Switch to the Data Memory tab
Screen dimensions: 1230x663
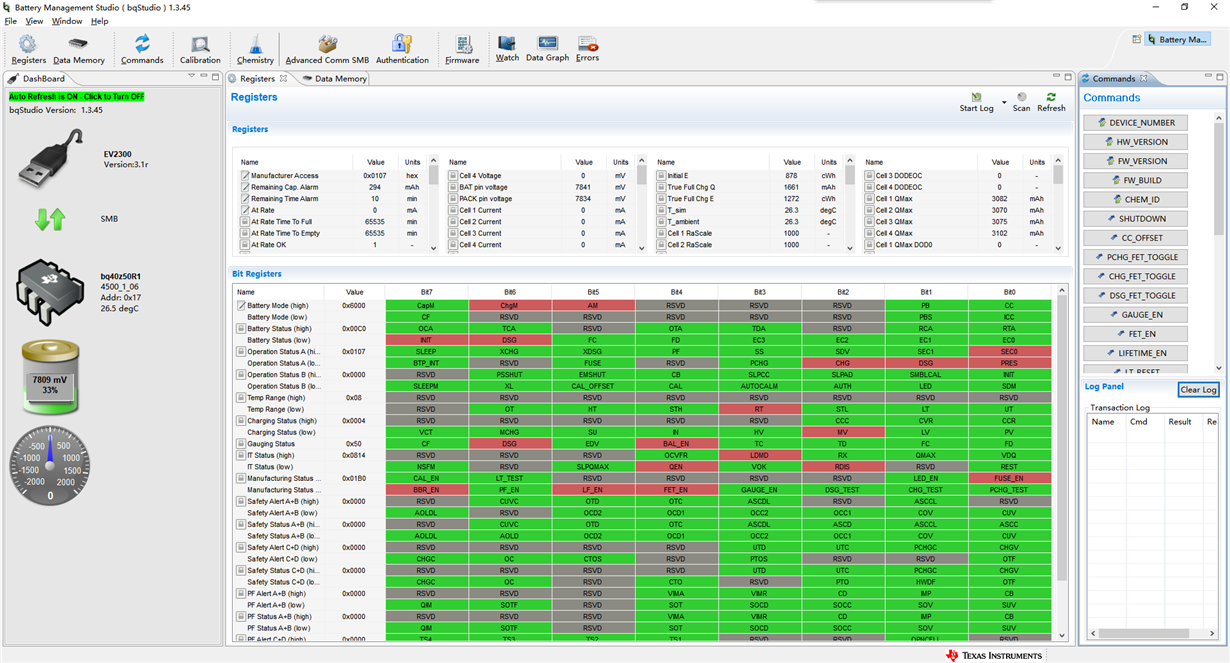[x=334, y=78]
